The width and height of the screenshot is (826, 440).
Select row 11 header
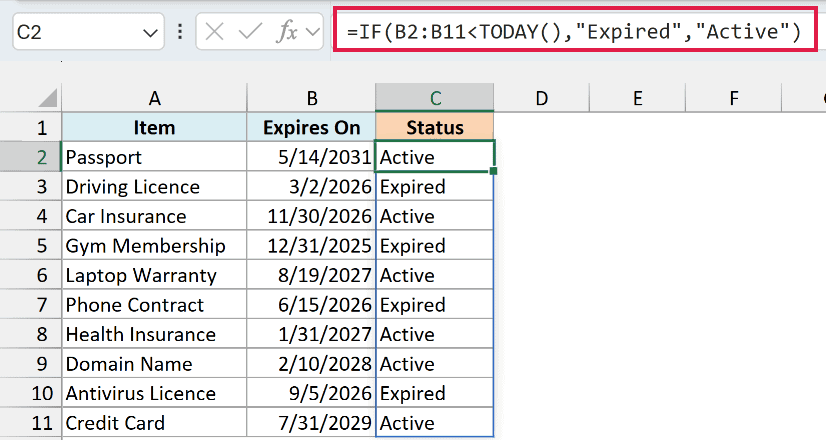(x=31, y=423)
